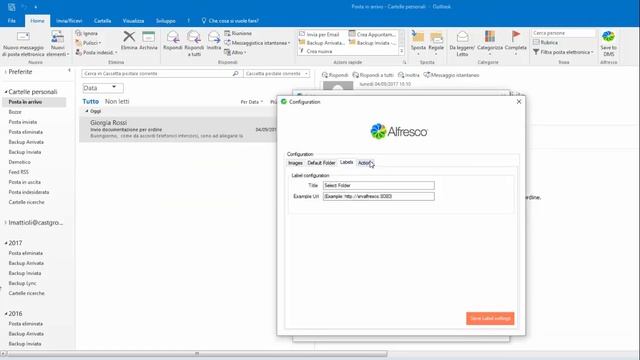Open the Giorgia Rossi email

click(178, 129)
